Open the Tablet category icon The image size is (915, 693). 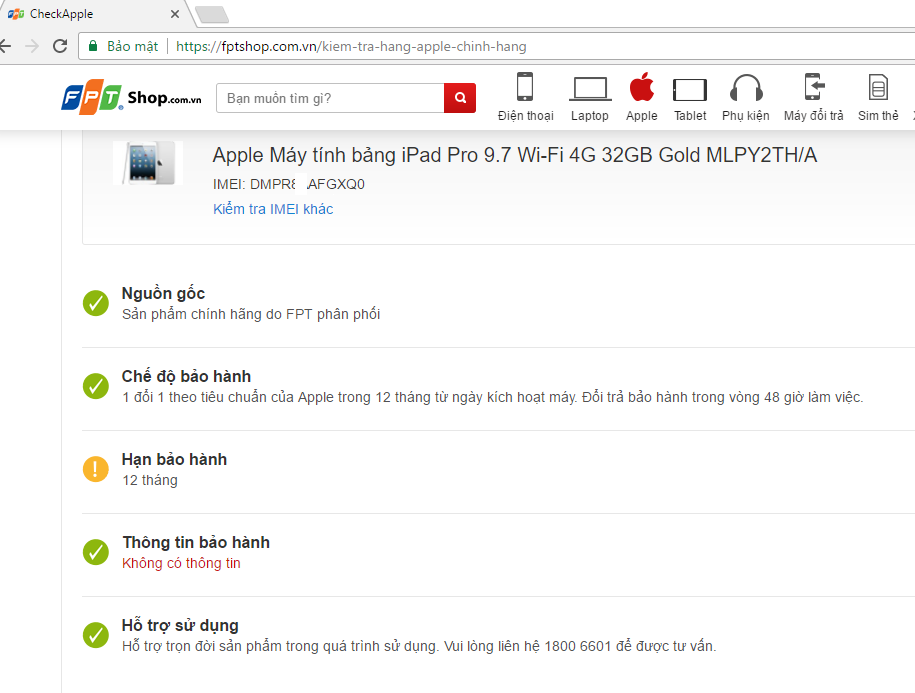690,90
